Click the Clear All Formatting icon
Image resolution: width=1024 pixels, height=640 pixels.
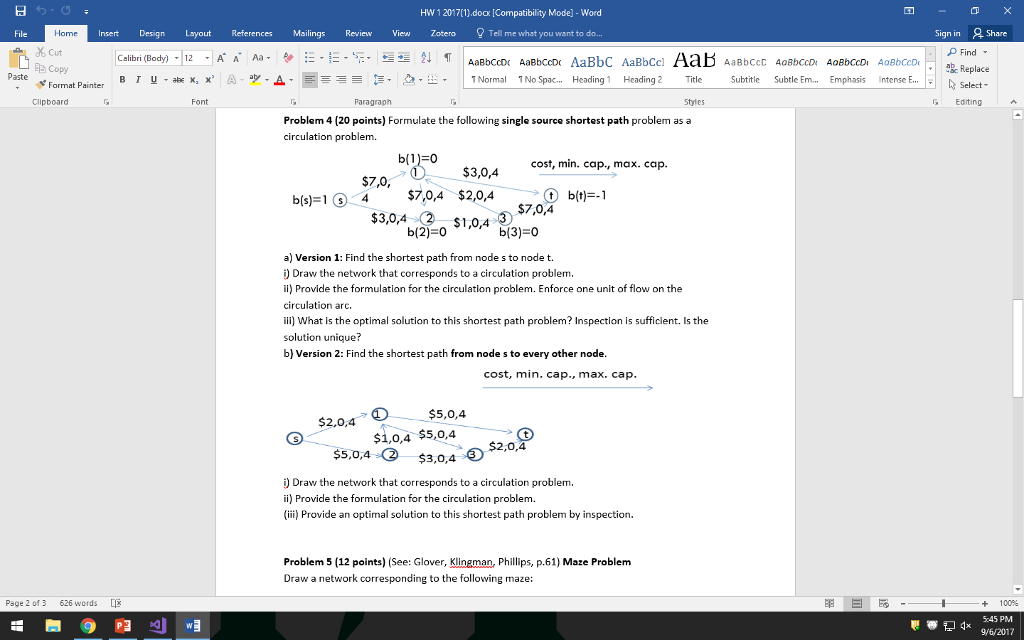(288, 56)
